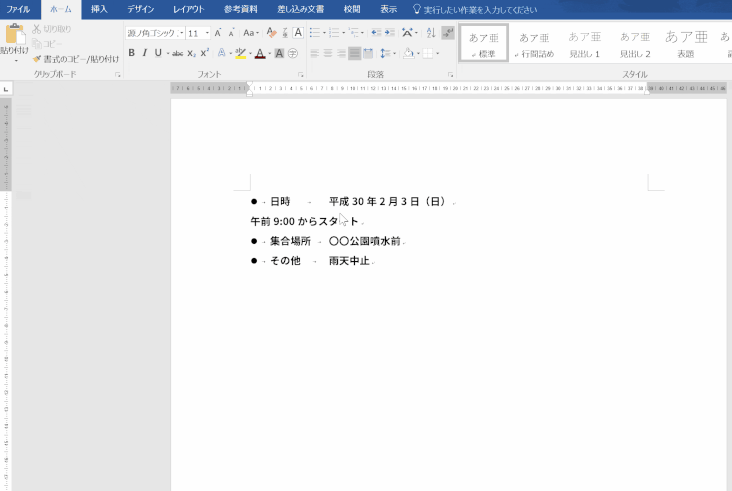Click the Paste (貼り付け) icon

coord(14,34)
